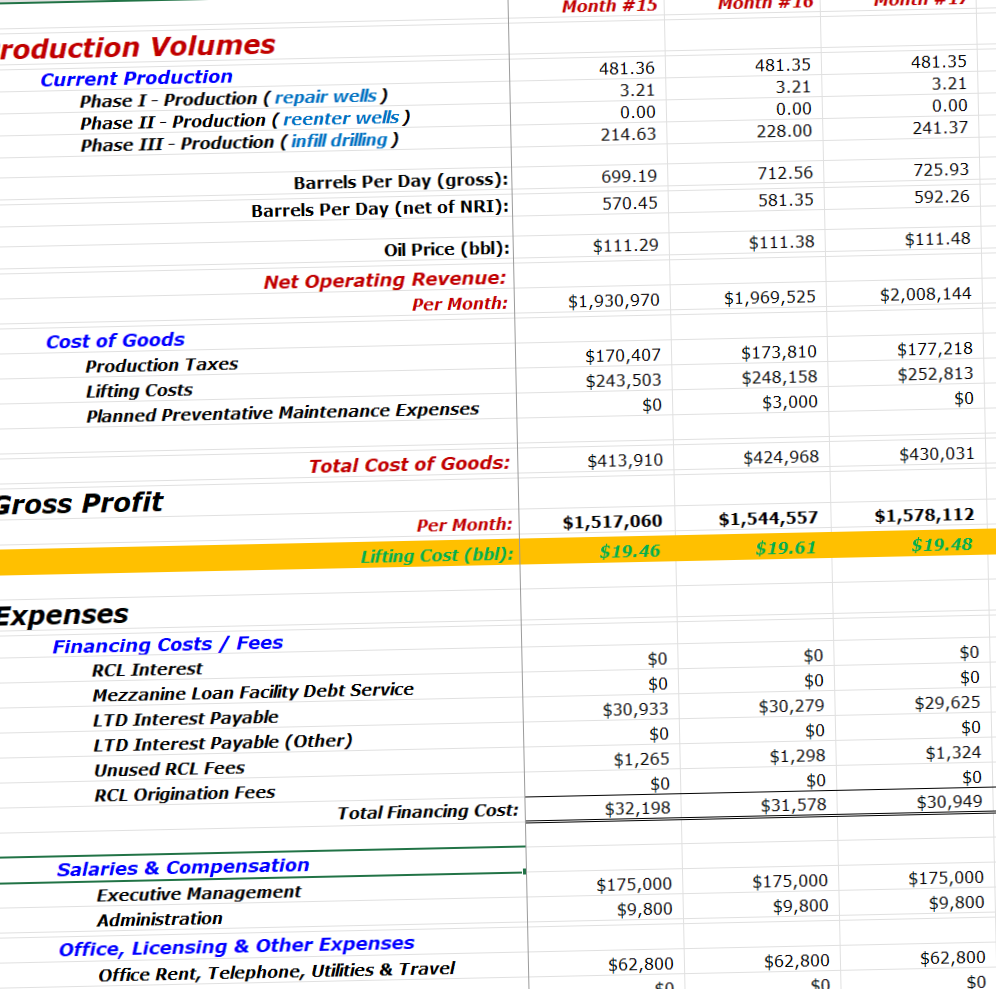996x989 pixels.
Task: Select Mezzanine Loan Facility Debt Service label
Action: [253, 692]
